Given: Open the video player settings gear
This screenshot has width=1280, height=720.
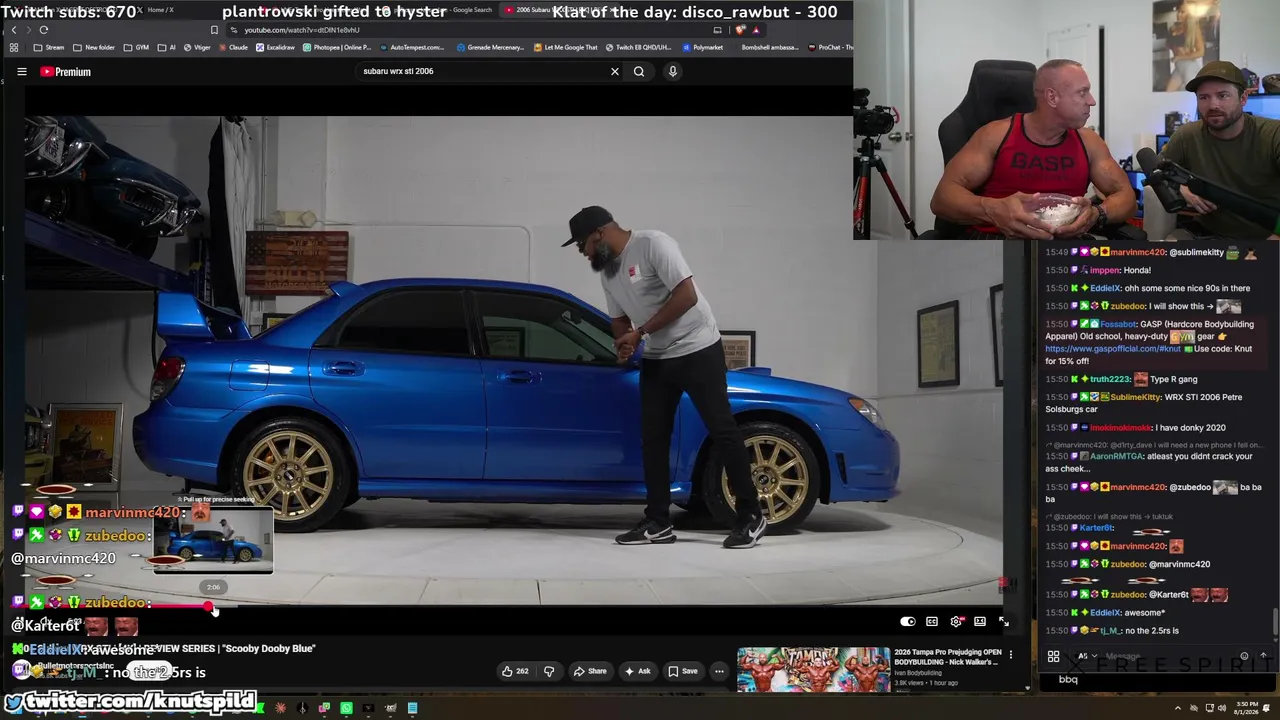Looking at the screenshot, I should [x=956, y=621].
